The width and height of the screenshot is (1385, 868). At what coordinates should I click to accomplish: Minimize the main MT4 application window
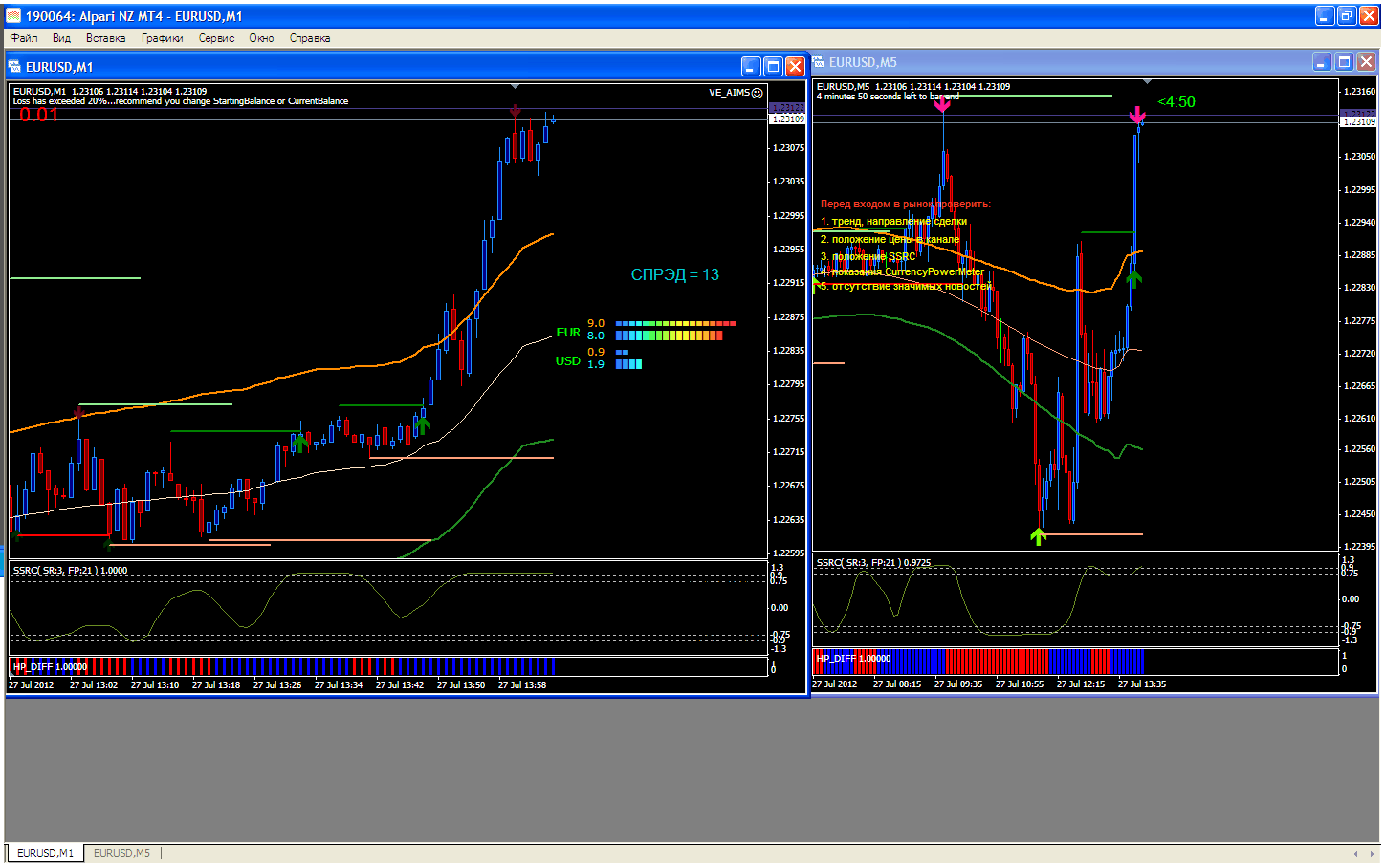pos(1325,15)
